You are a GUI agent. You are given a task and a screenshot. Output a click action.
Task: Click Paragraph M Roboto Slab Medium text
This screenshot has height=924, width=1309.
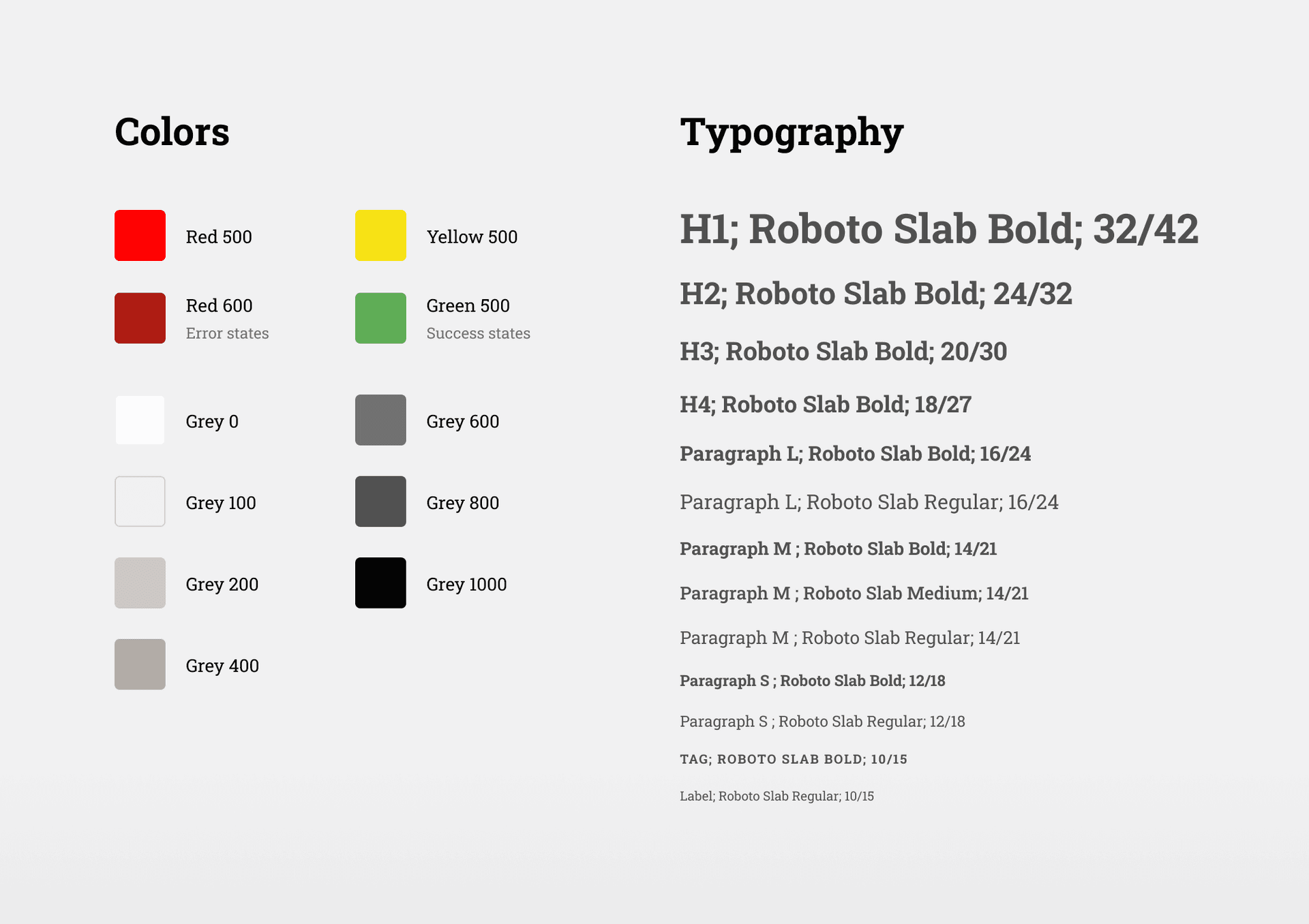(x=854, y=594)
